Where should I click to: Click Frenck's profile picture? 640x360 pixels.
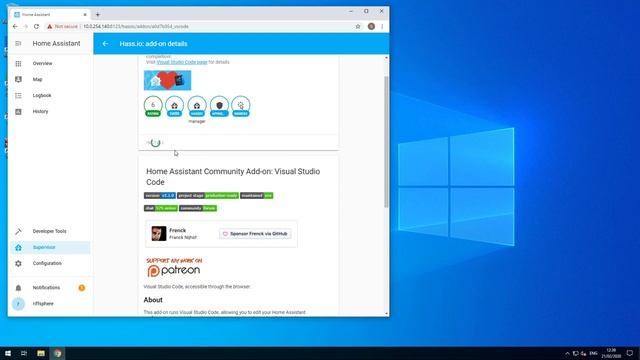[x=159, y=233]
